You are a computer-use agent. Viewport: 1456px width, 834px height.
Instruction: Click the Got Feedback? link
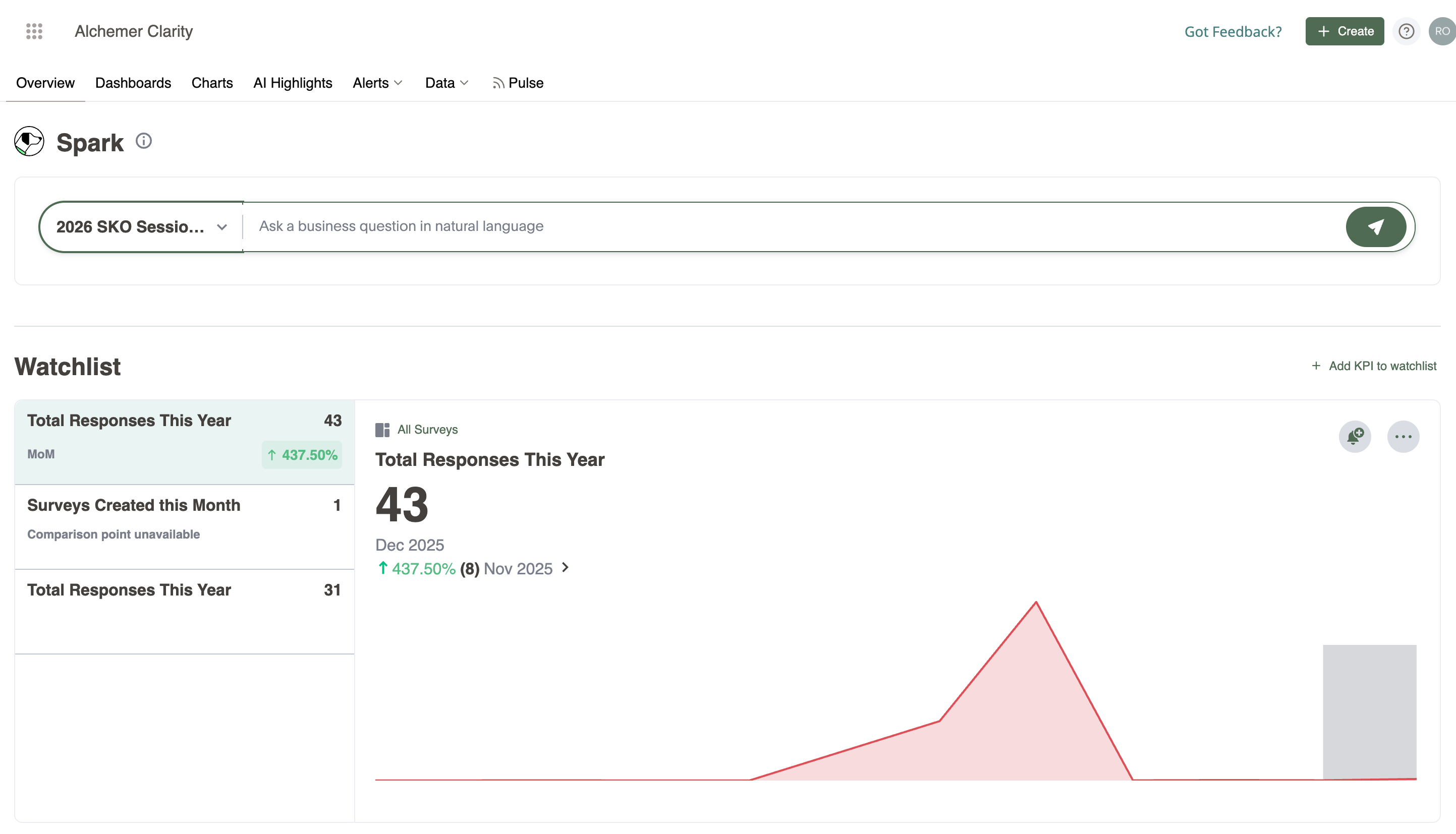pyautogui.click(x=1233, y=31)
